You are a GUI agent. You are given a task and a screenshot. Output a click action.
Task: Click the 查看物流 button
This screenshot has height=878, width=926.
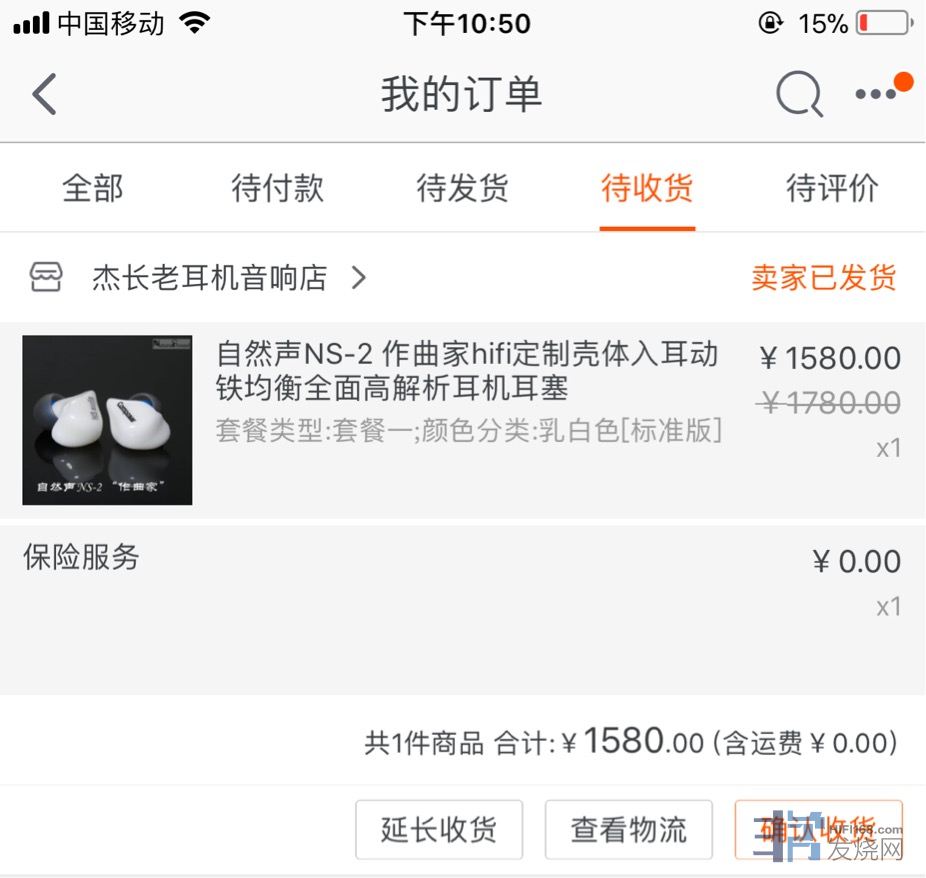(628, 830)
